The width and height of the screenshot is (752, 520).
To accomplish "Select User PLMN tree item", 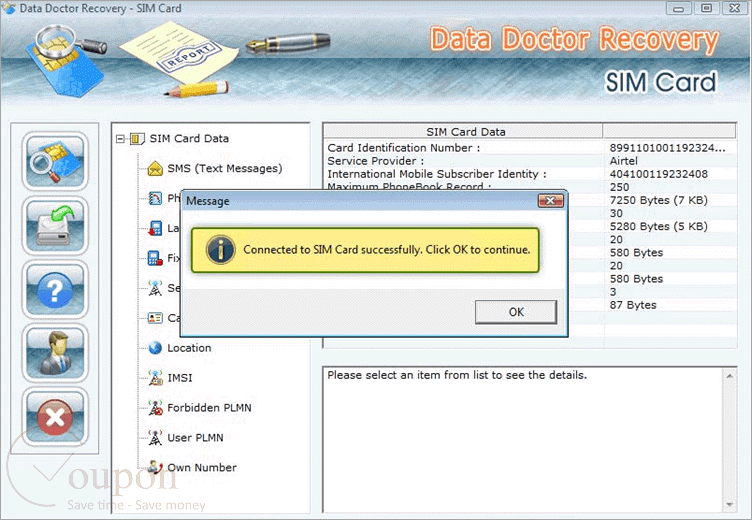I will [x=195, y=437].
